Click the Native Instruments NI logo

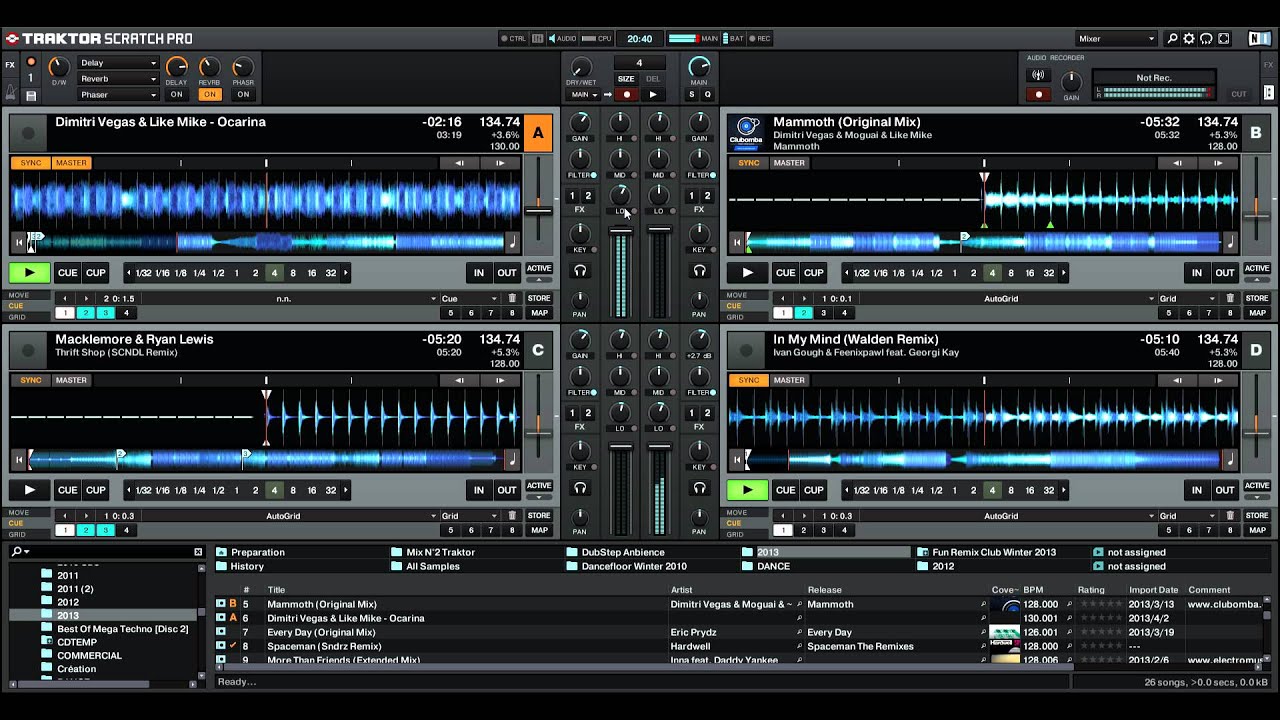point(1260,39)
